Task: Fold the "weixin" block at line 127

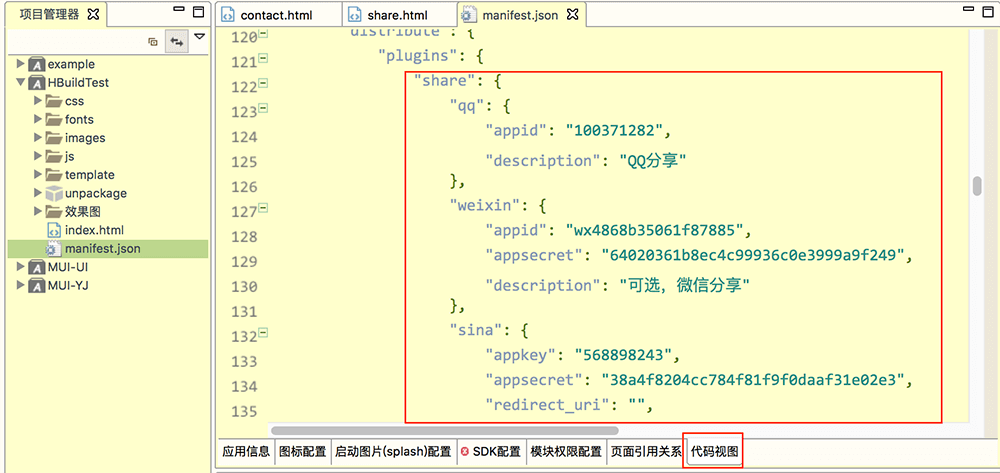Action: point(263,211)
